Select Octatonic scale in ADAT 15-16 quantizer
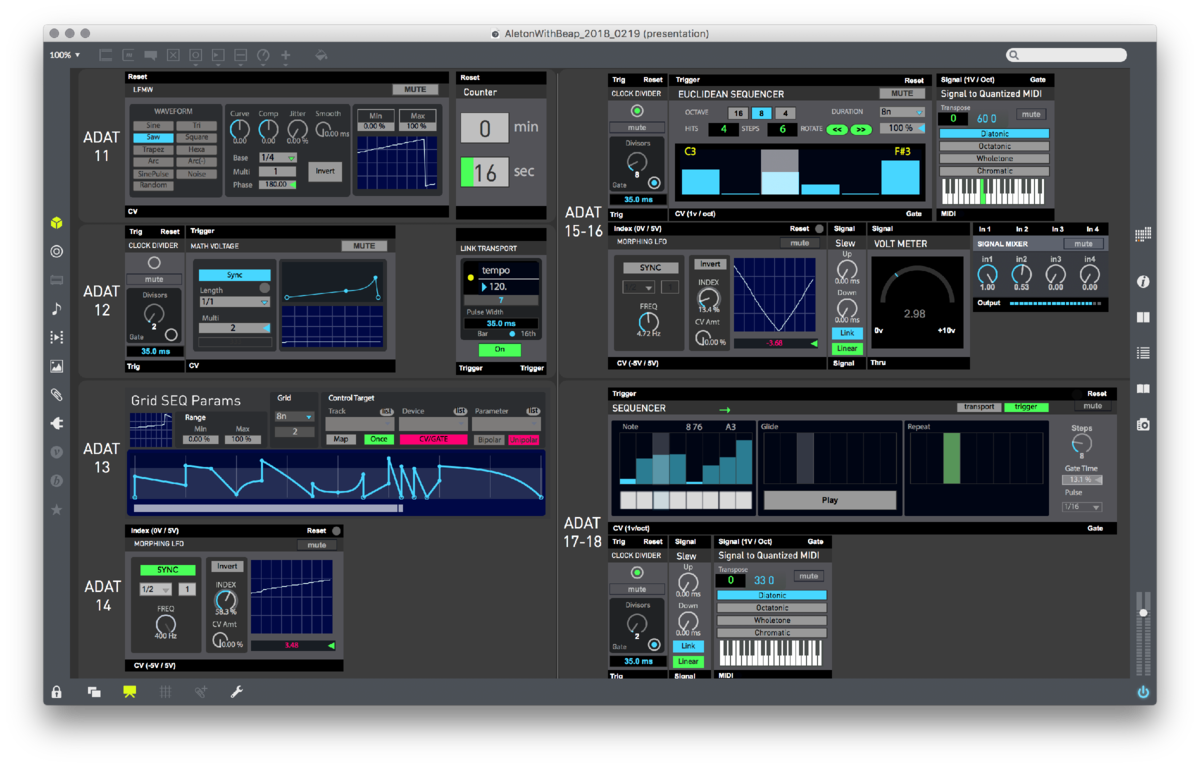Screen dimensions: 1200x767 [x=994, y=146]
